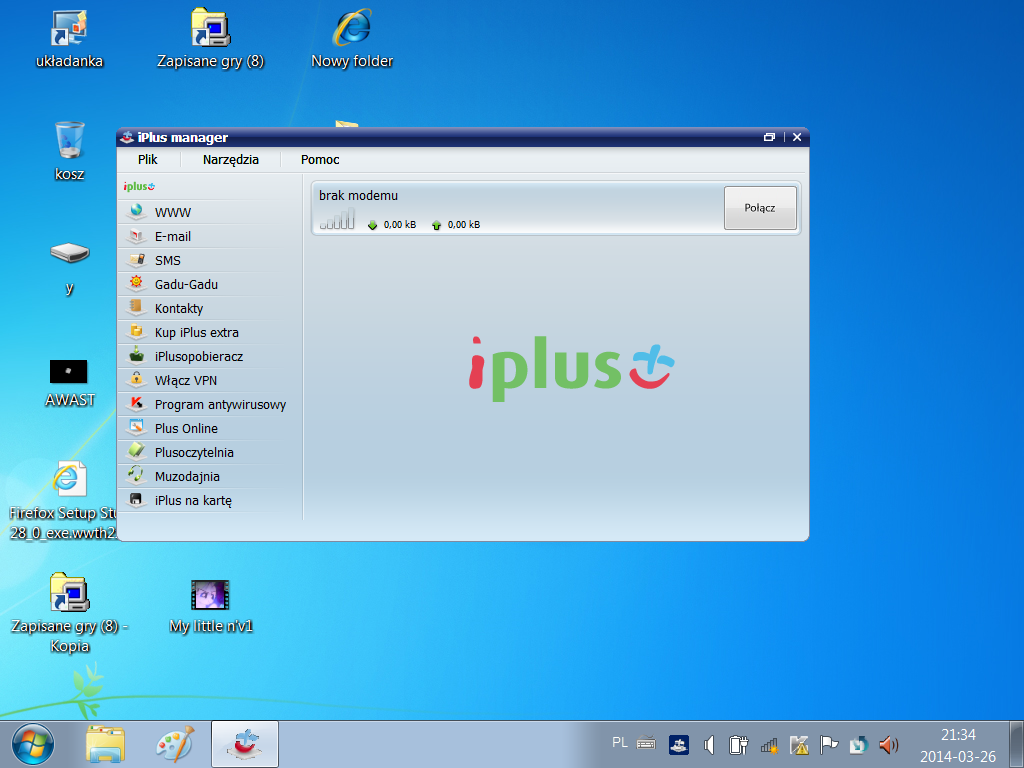
Task: Click the Kup iPlus extra icon
Action: point(136,332)
